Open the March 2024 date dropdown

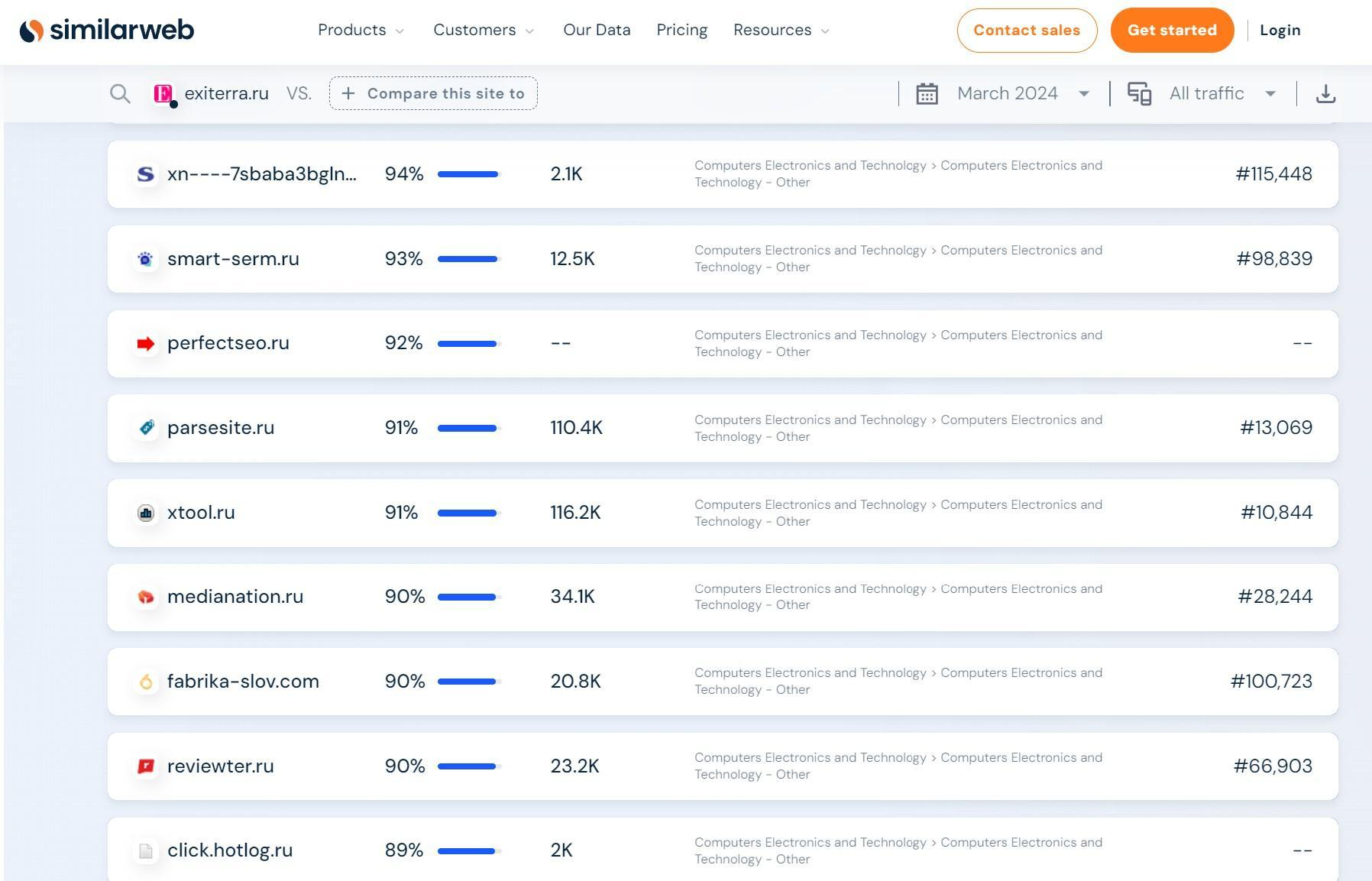point(1023,94)
